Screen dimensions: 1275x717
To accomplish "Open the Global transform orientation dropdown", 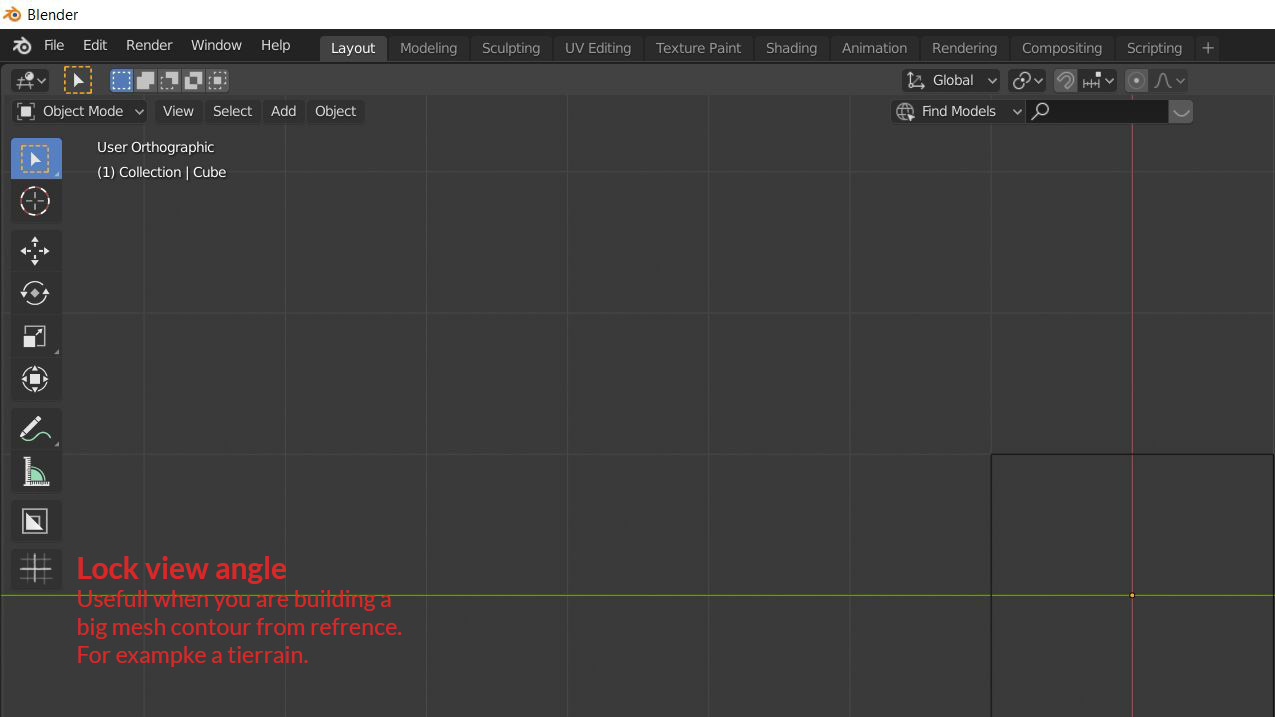I will coord(951,81).
